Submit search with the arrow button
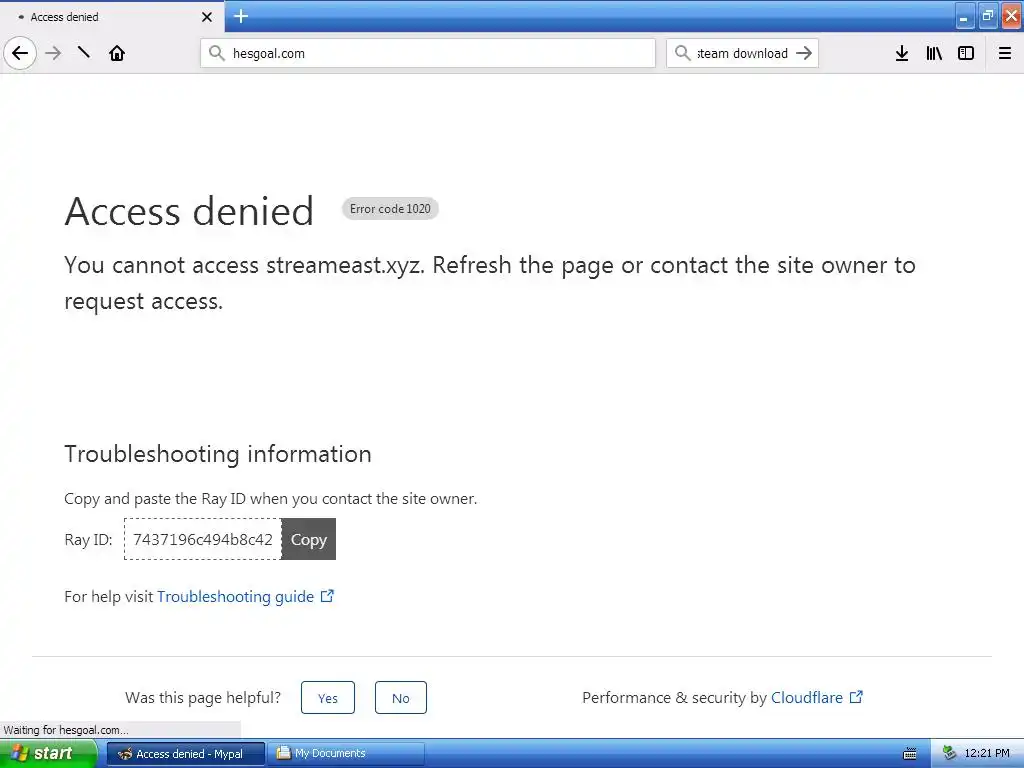1024x768 pixels. coord(805,53)
